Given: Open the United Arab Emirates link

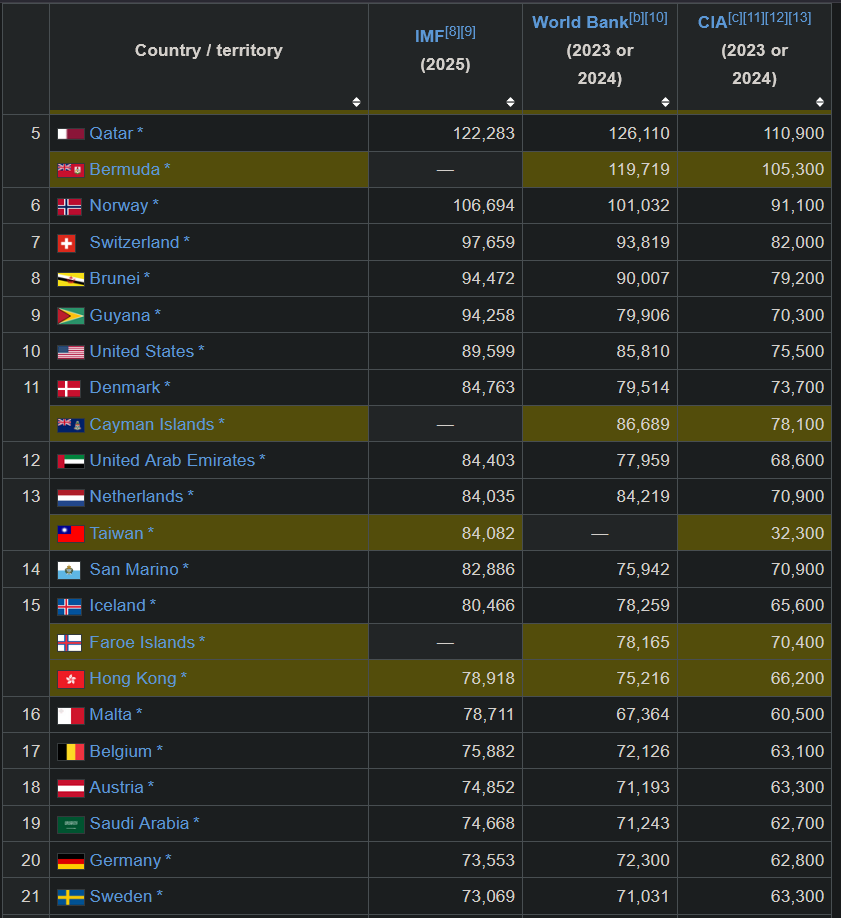Looking at the screenshot, I should pyautogui.click(x=172, y=461).
